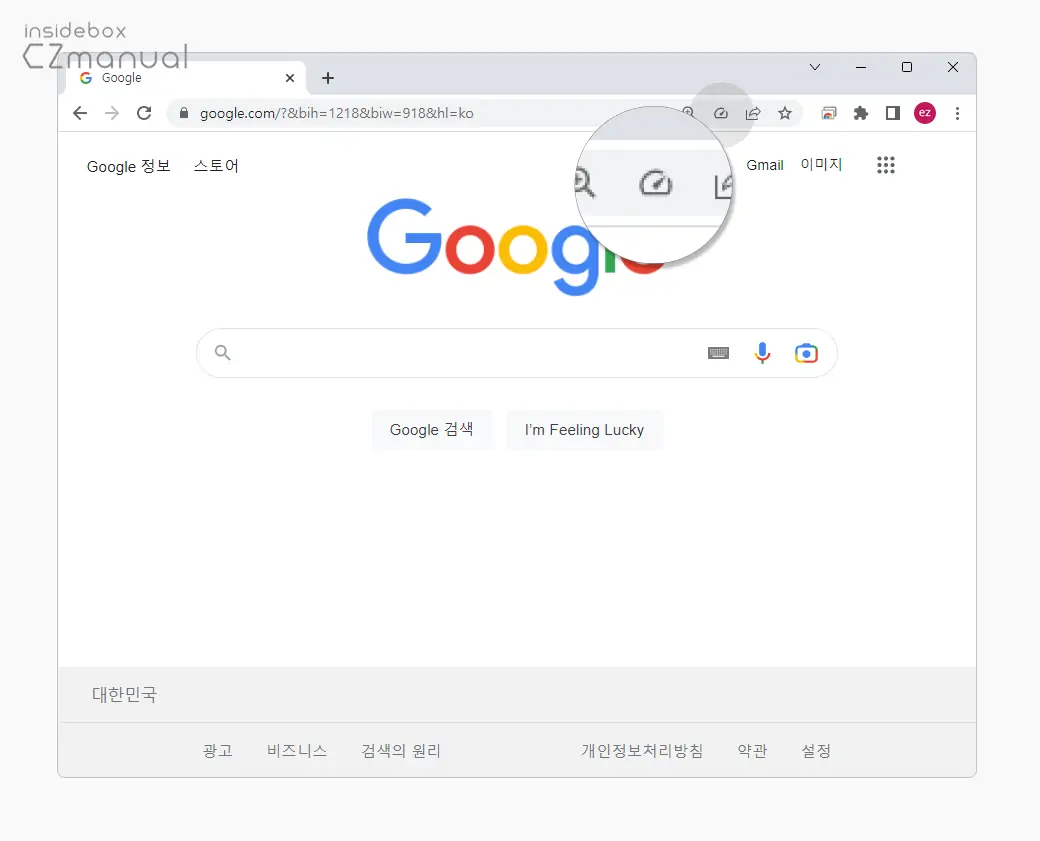The image size is (1040, 841).
Task: Search by image with the camera icon
Action: [x=806, y=353]
